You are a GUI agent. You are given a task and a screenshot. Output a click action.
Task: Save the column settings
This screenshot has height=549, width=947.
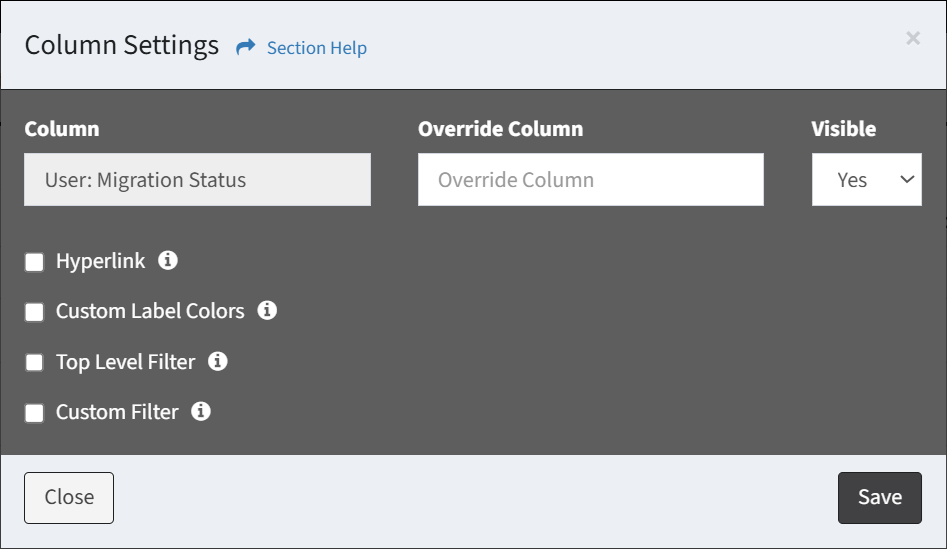point(879,498)
